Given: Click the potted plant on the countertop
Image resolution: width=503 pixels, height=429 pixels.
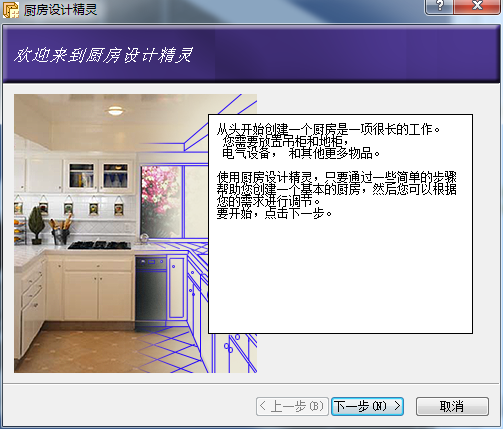Looking at the screenshot, I should pyautogui.click(x=36, y=225).
